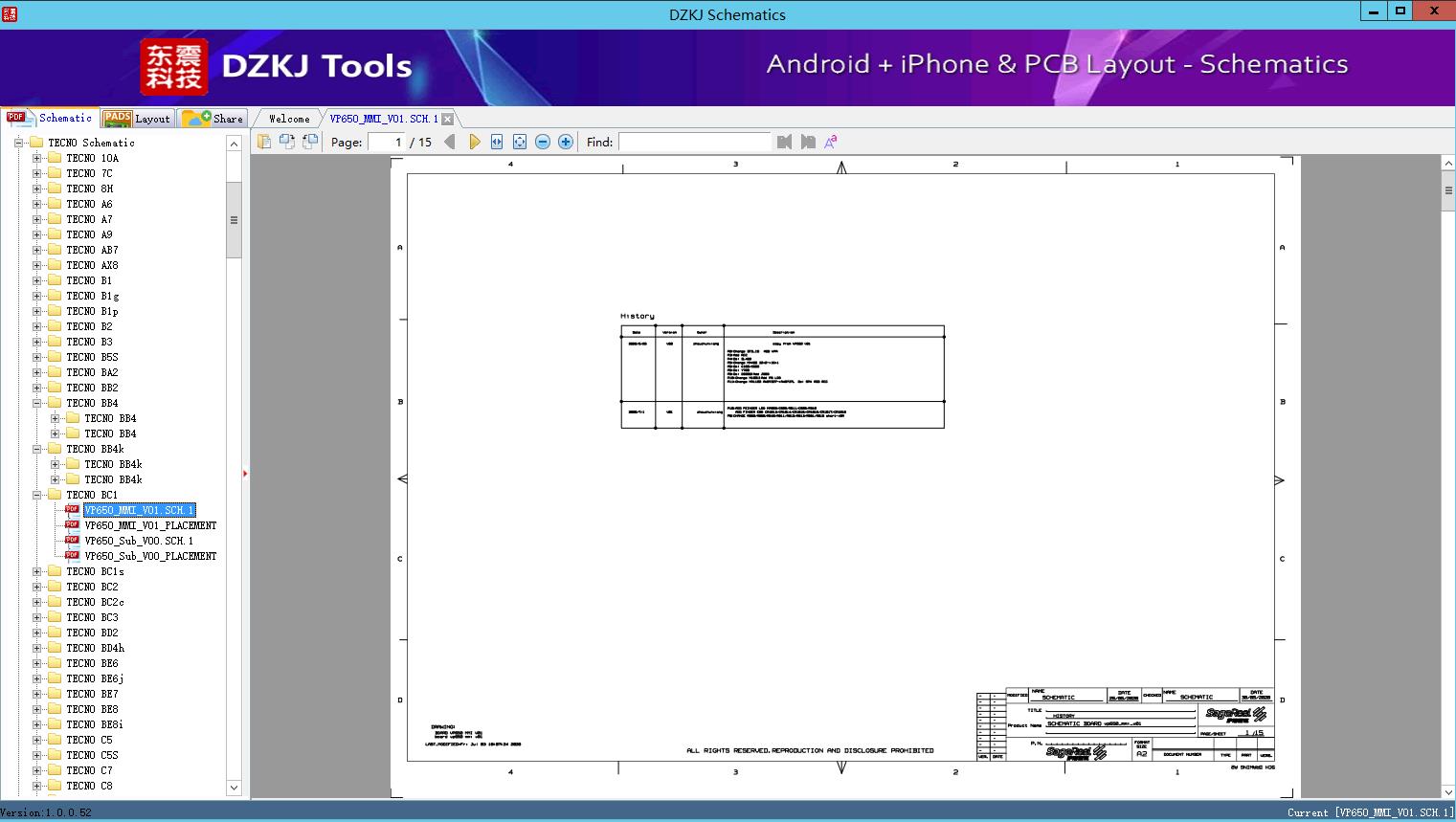Switch to the Welcome tab

[x=289, y=119]
